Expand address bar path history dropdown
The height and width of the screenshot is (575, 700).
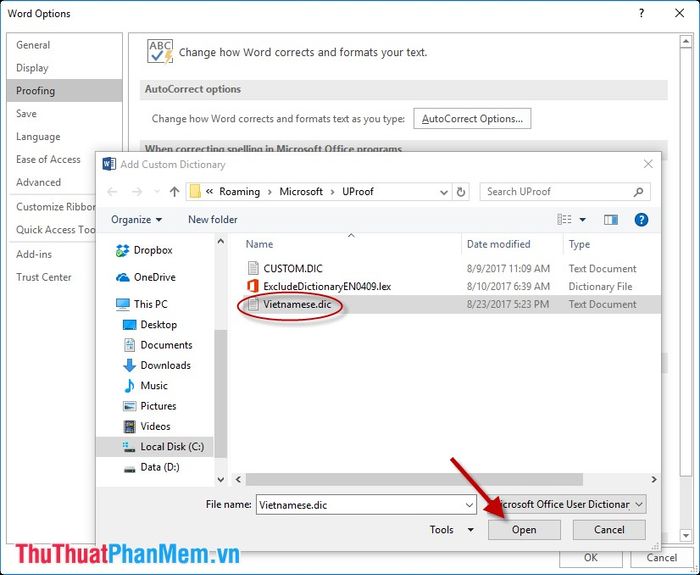(x=443, y=192)
